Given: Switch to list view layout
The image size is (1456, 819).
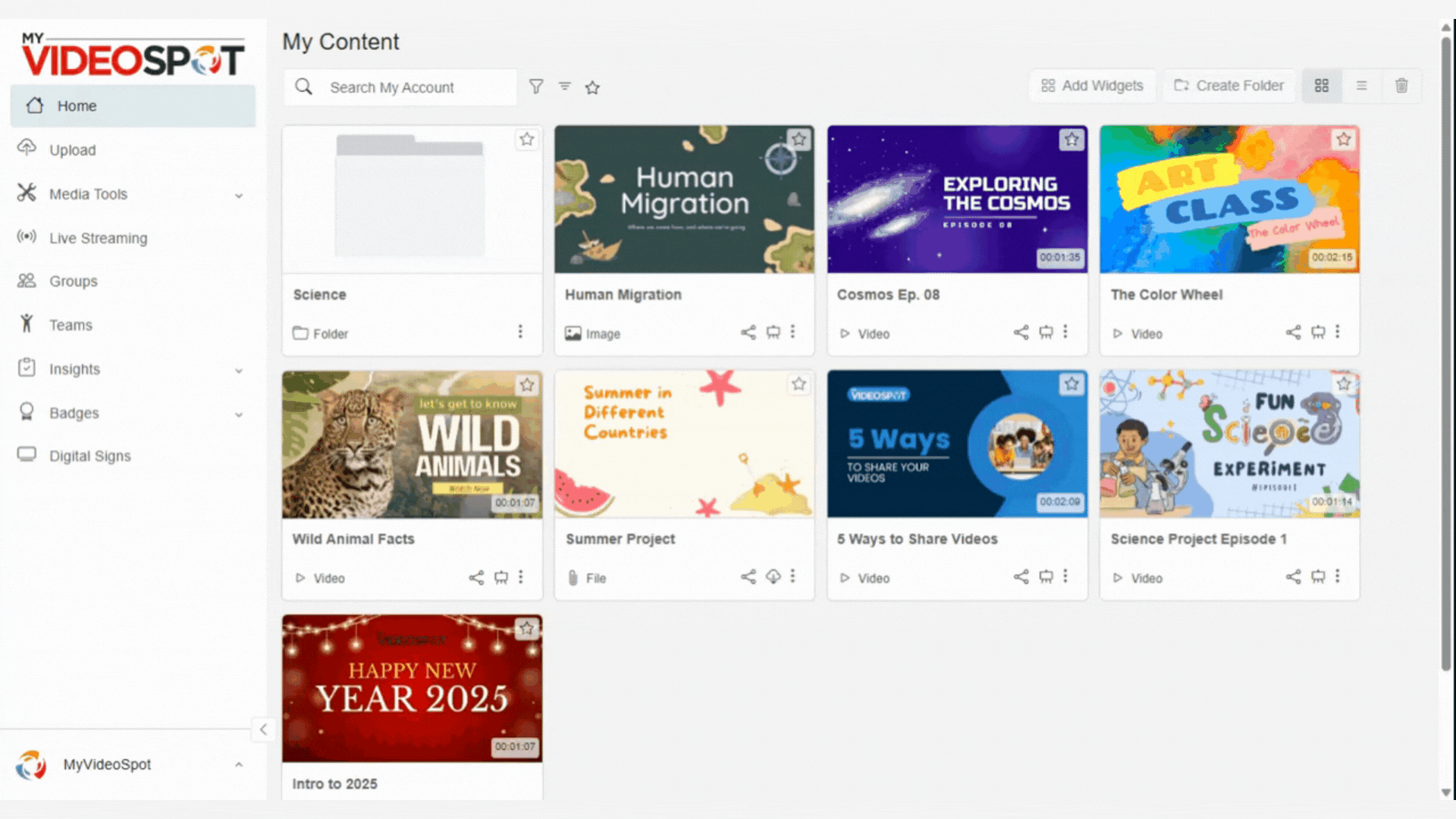Looking at the screenshot, I should [1362, 86].
